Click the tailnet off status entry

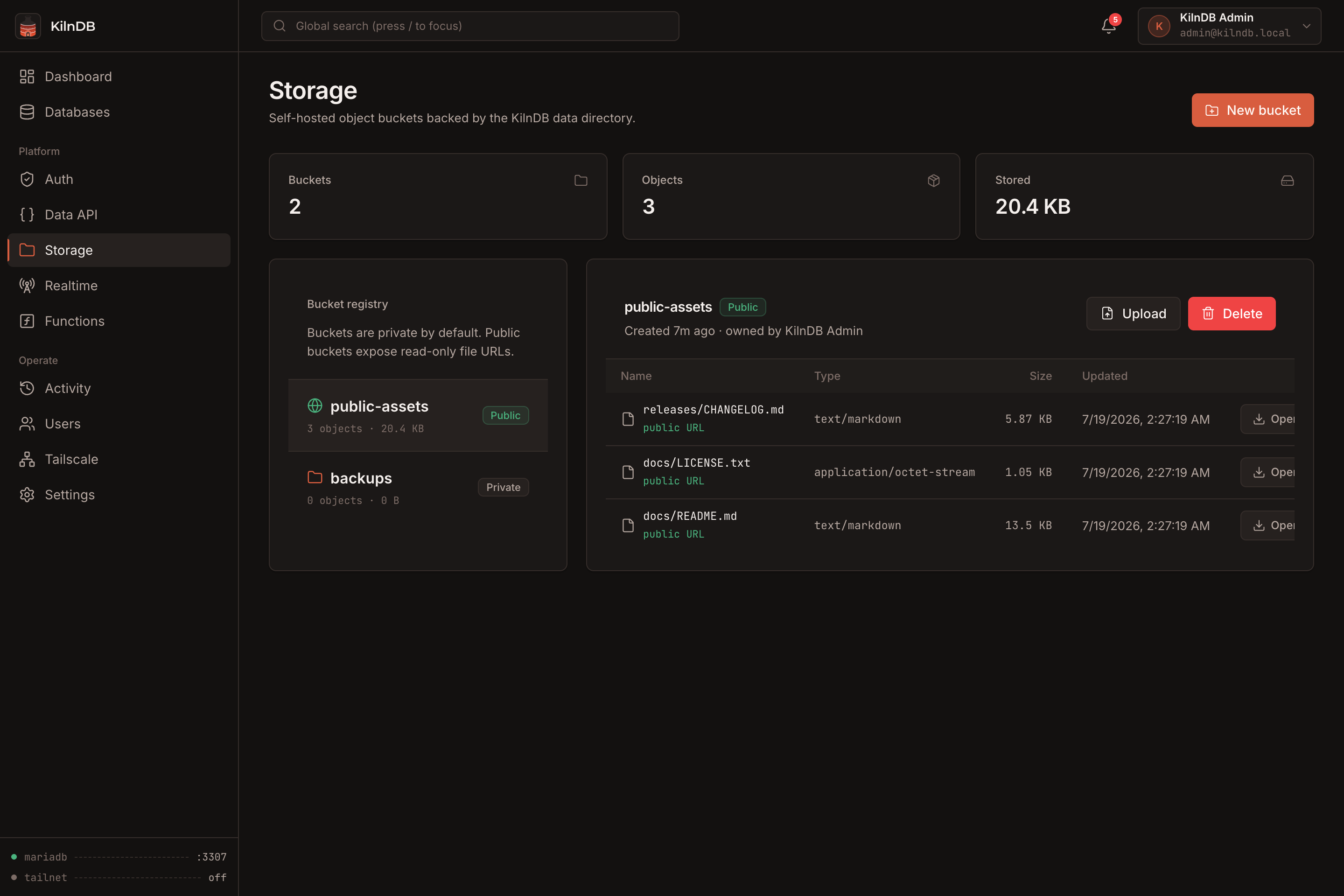(x=119, y=877)
